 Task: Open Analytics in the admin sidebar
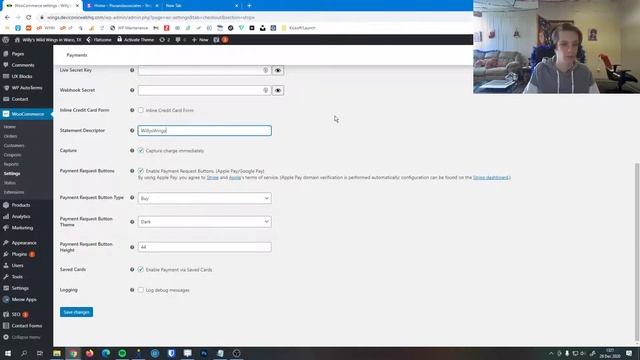(x=21, y=217)
